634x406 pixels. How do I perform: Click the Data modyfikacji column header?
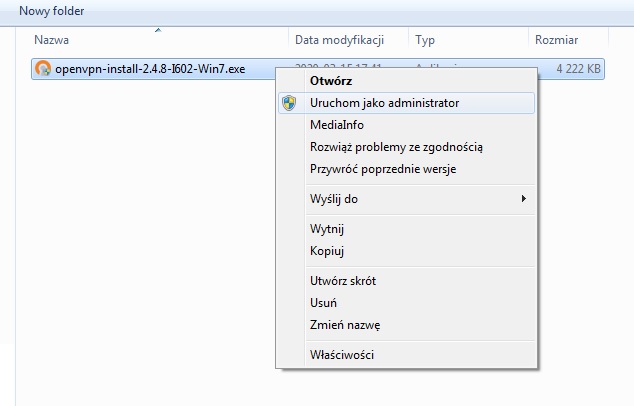tap(340, 40)
